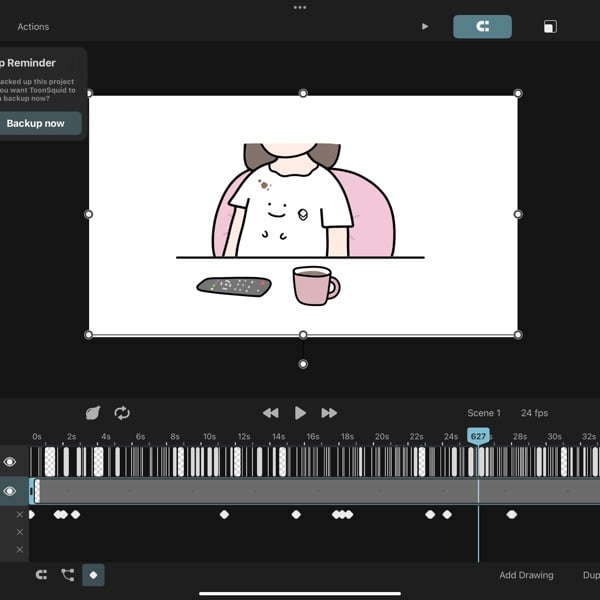The width and height of the screenshot is (600, 600).
Task: Toggle loop playback icon
Action: 122,413
